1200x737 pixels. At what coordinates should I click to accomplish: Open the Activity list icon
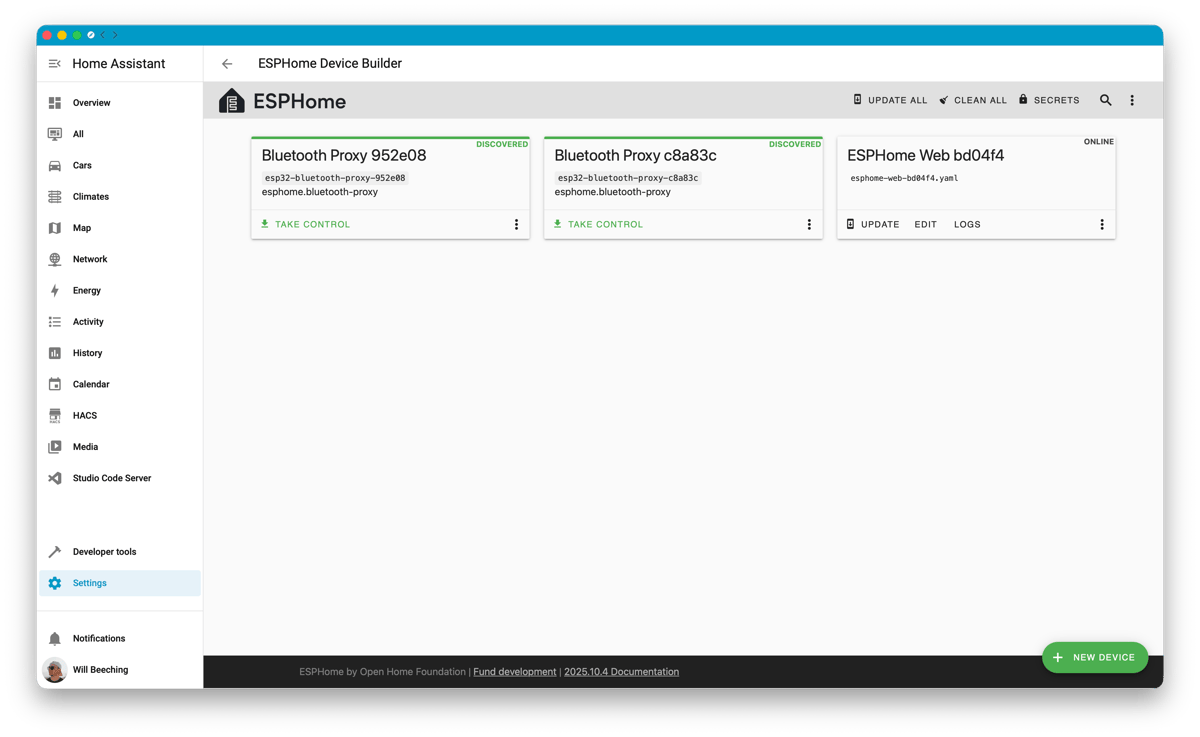(55, 322)
